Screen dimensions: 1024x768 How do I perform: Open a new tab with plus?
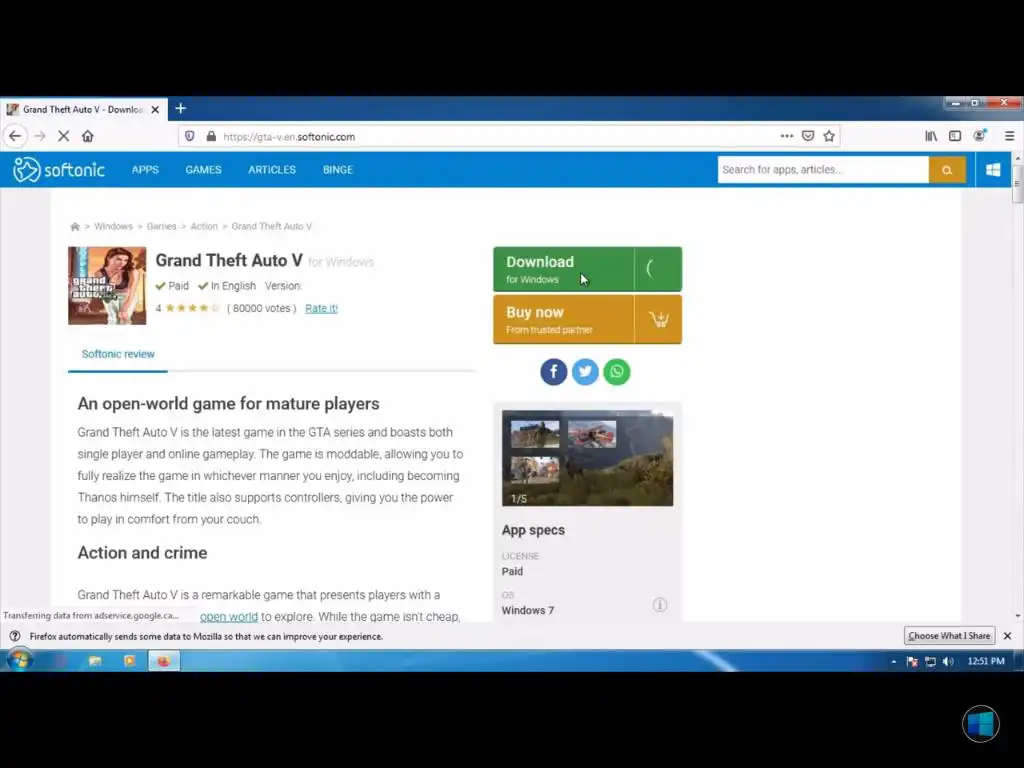click(x=181, y=108)
